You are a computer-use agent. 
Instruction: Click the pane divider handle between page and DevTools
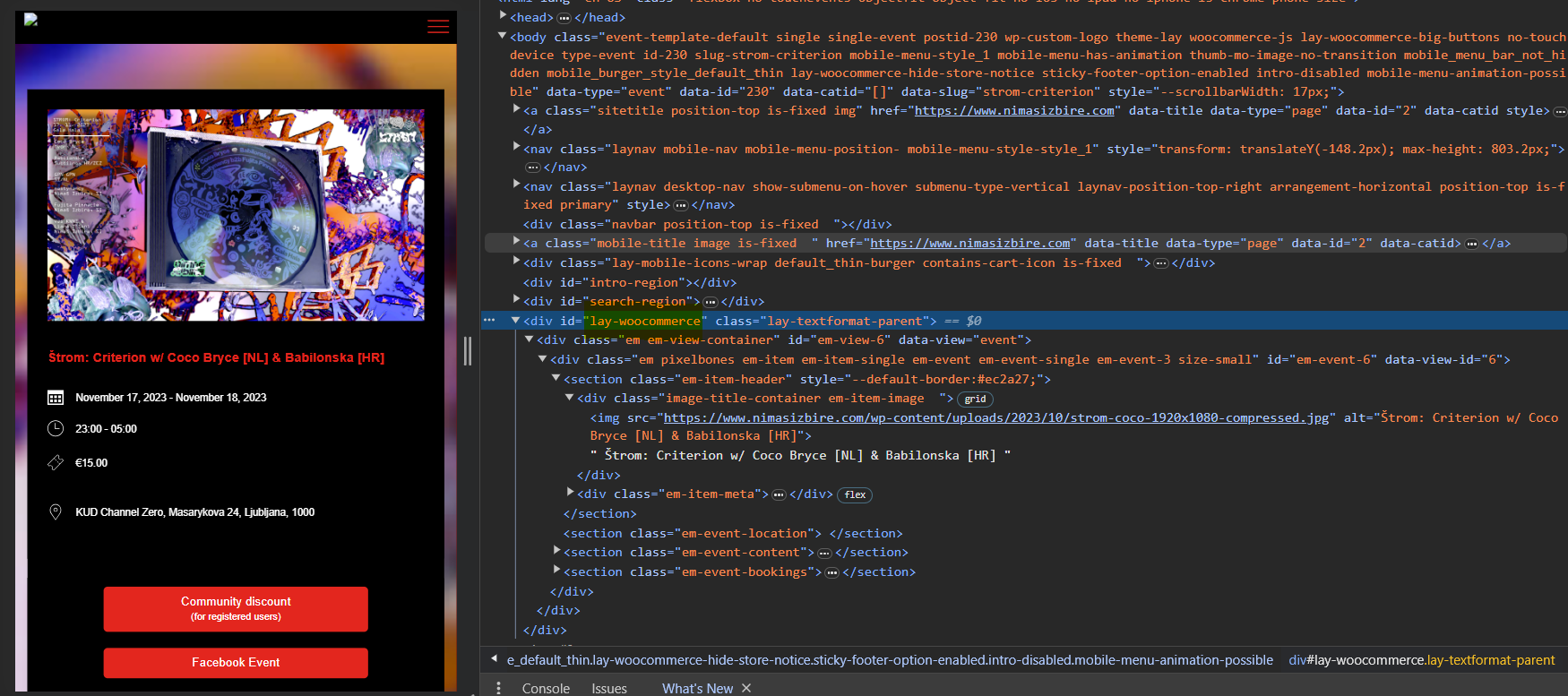pos(468,350)
